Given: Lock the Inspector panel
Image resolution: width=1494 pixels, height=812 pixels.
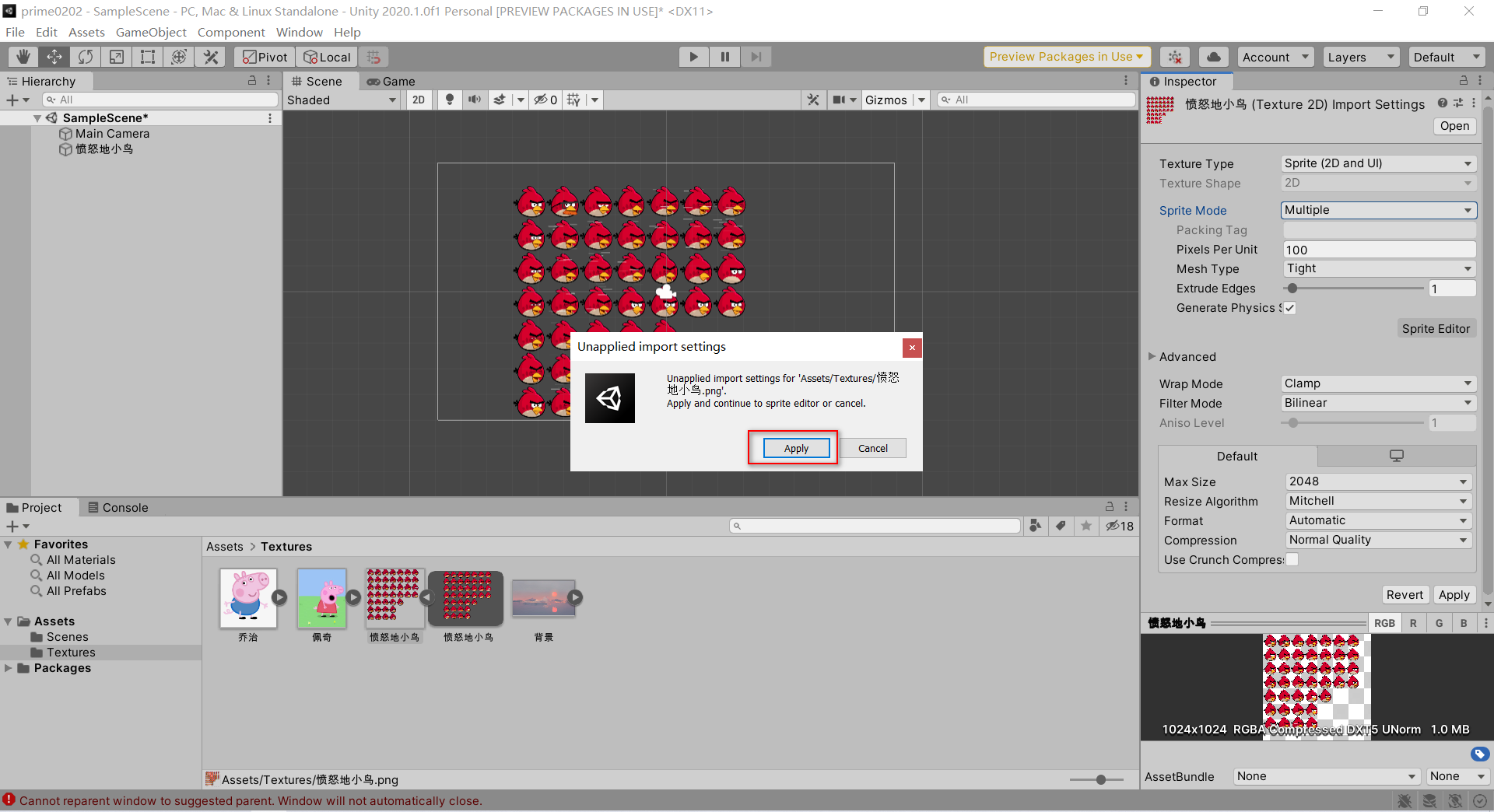Looking at the screenshot, I should (x=1463, y=81).
